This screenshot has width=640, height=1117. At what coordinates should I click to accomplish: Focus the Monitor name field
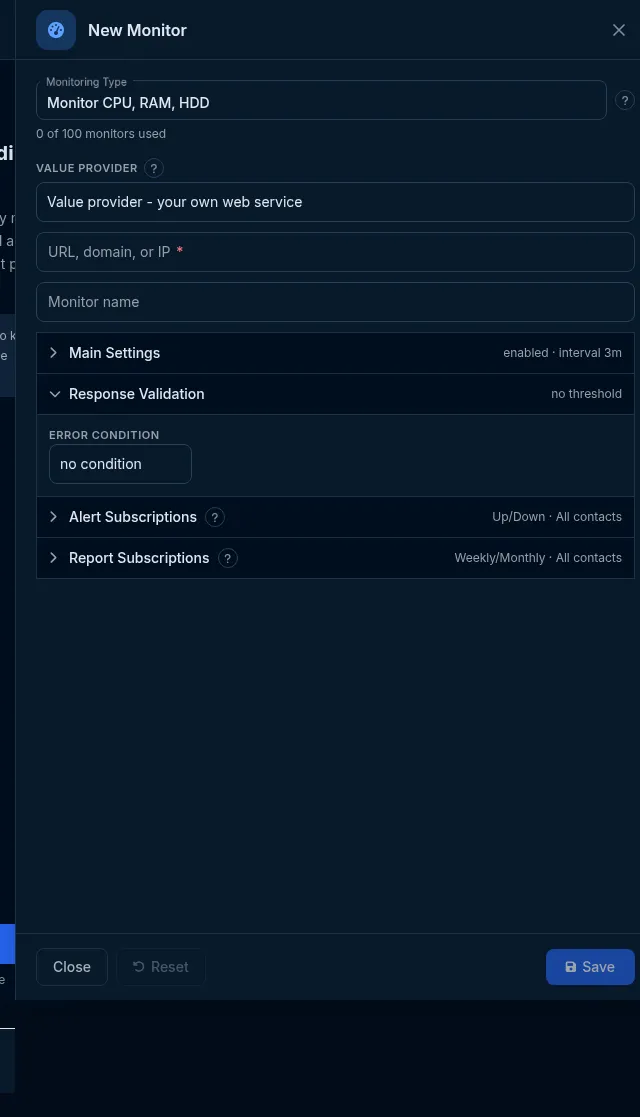(x=335, y=302)
